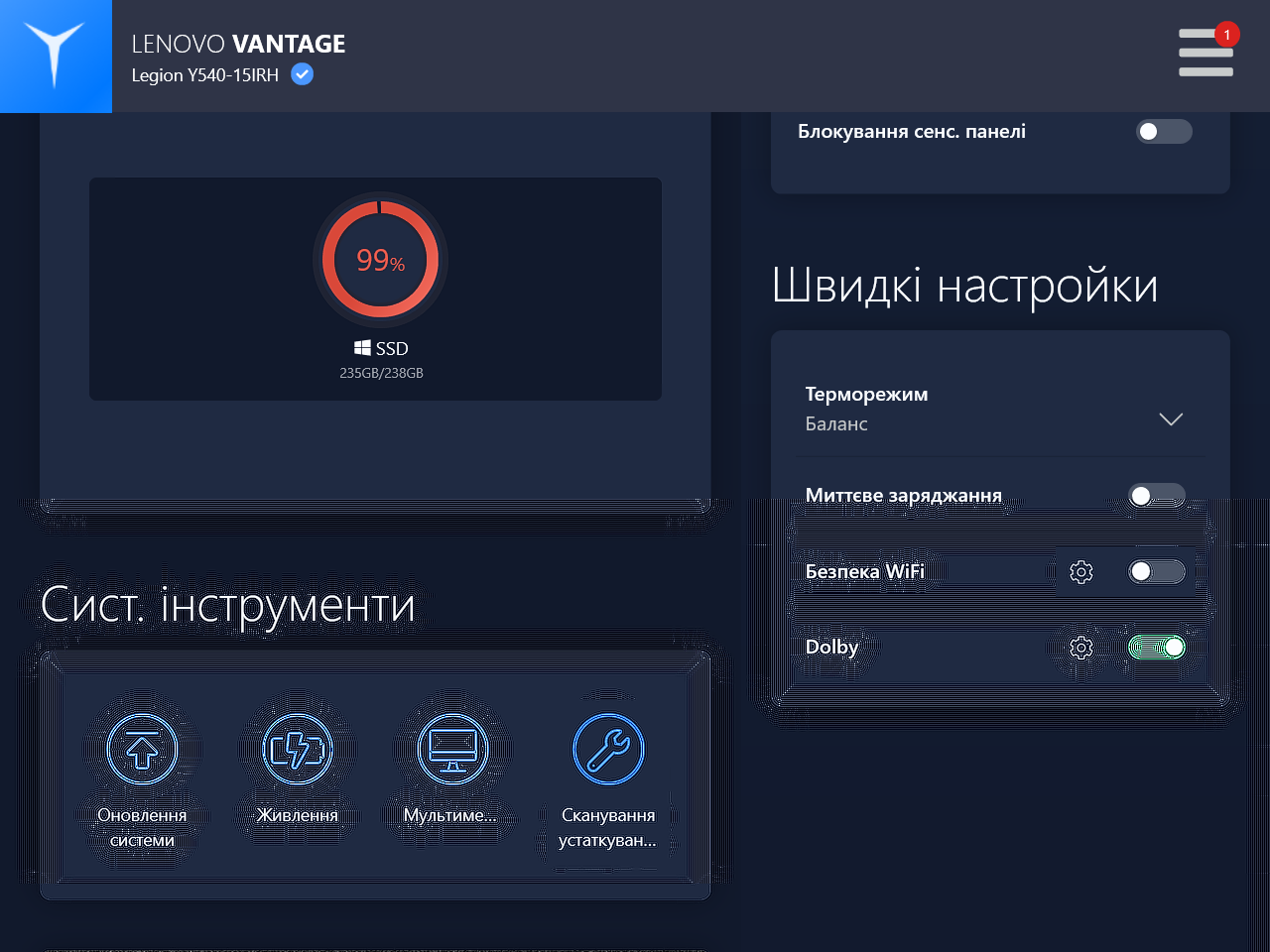Click the LENOVO VANTAGE title
The height and width of the screenshot is (952, 1270).
[x=238, y=44]
